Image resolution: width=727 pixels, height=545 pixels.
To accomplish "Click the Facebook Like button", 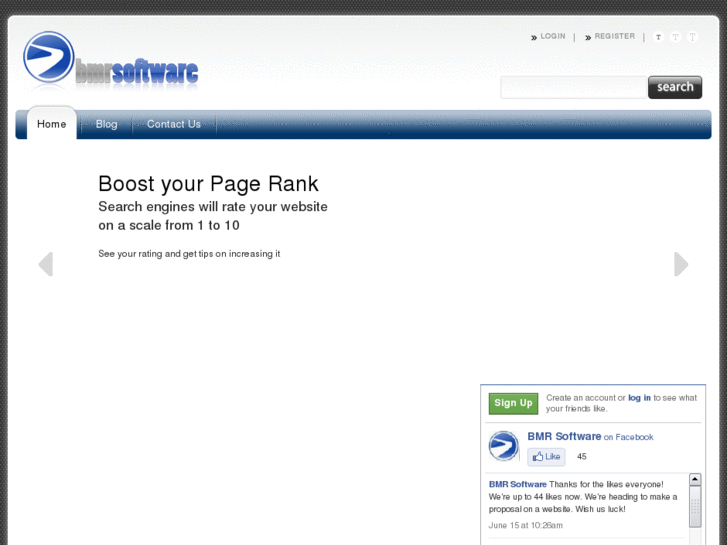I will tap(546, 456).
